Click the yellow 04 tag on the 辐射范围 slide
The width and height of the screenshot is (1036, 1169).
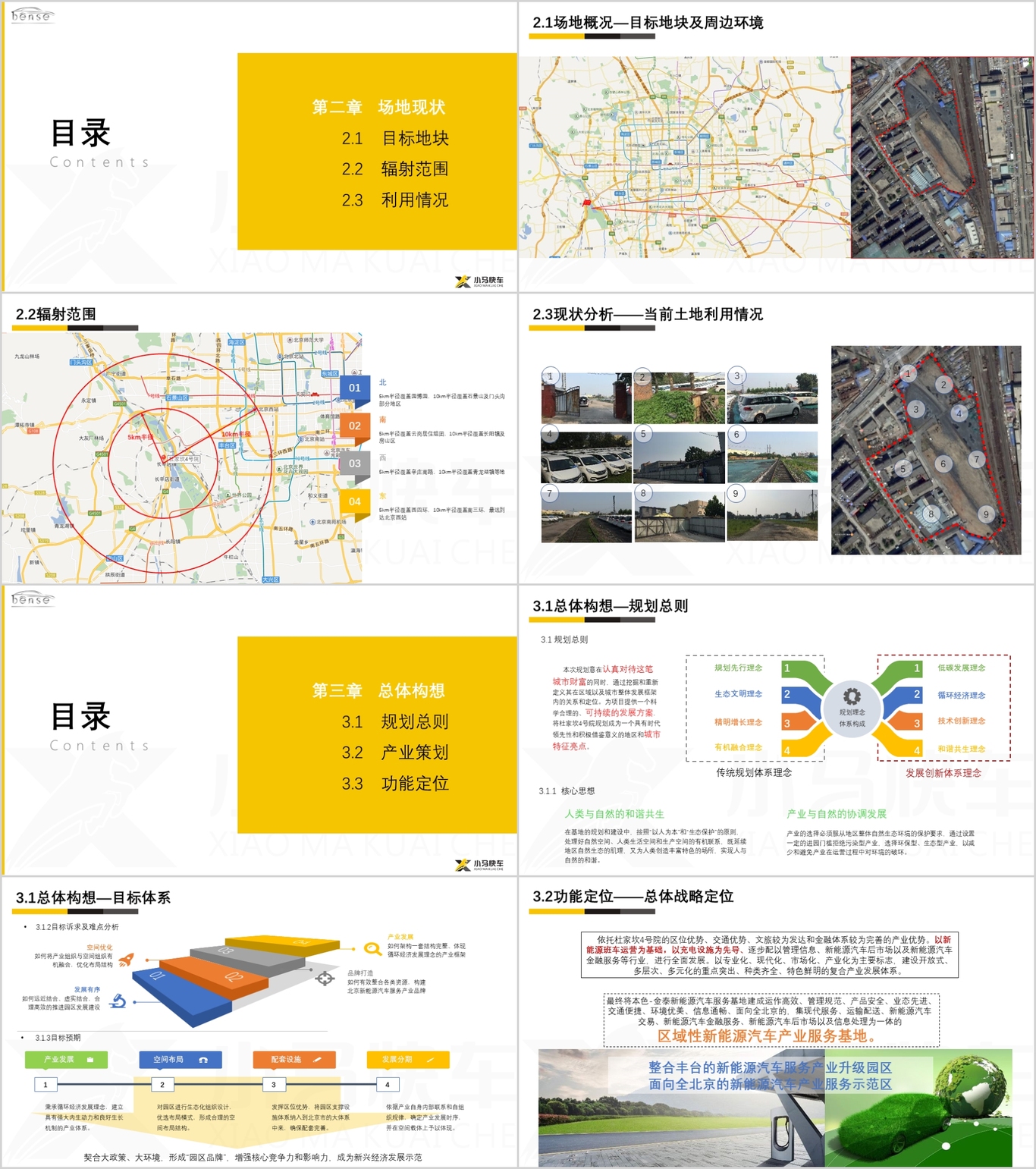tap(354, 501)
